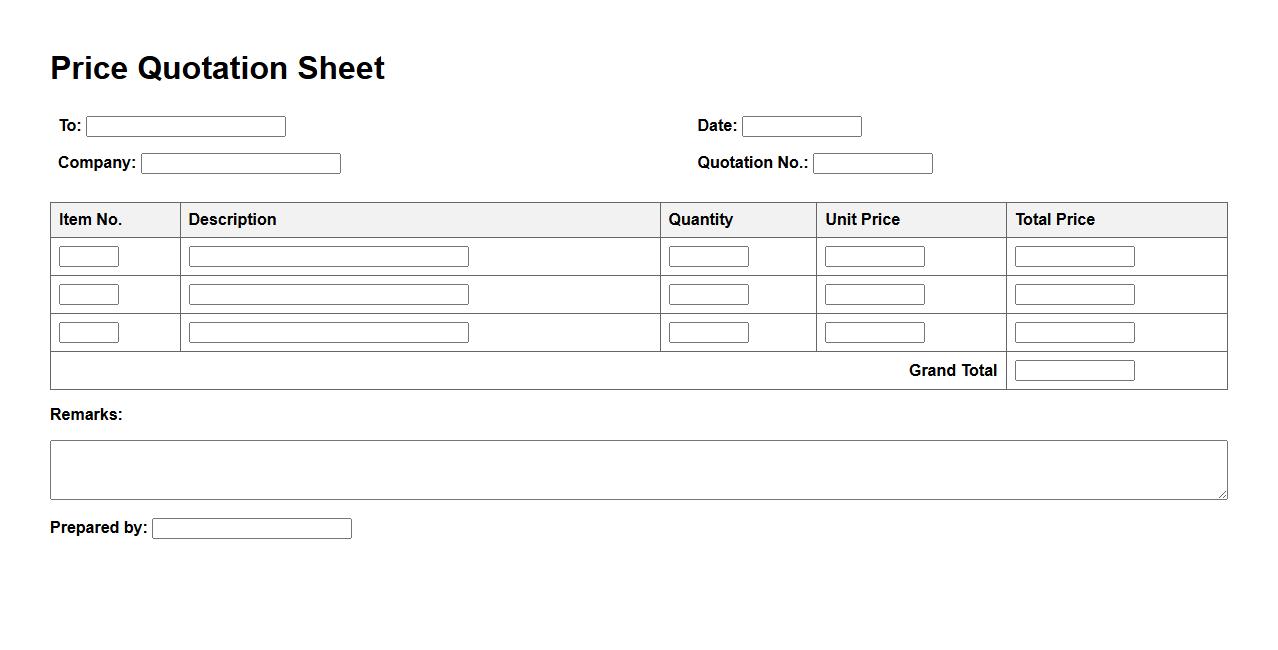
Task: Click the third row Description field
Action: [x=328, y=333]
